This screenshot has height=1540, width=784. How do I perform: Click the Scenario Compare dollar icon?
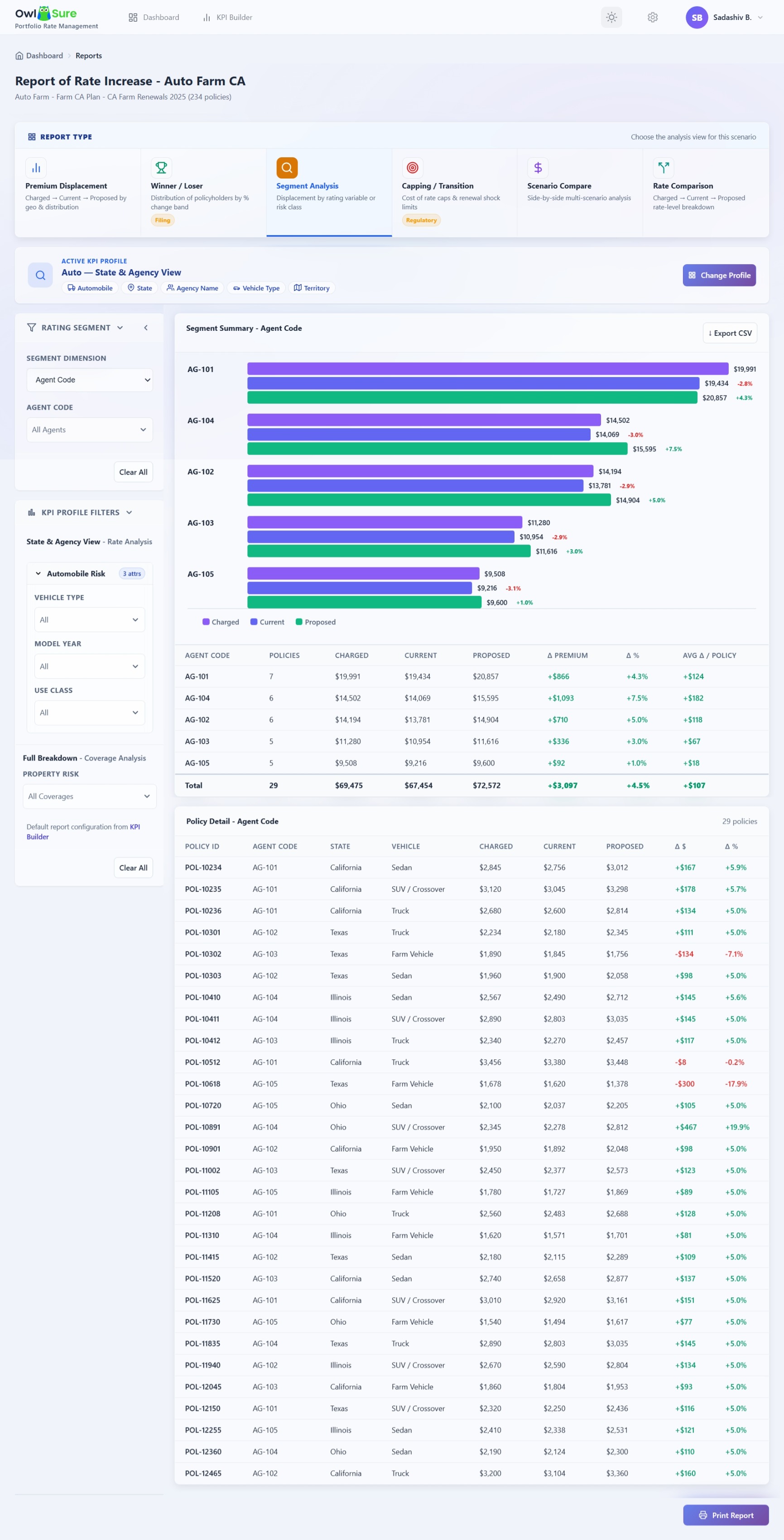(538, 167)
